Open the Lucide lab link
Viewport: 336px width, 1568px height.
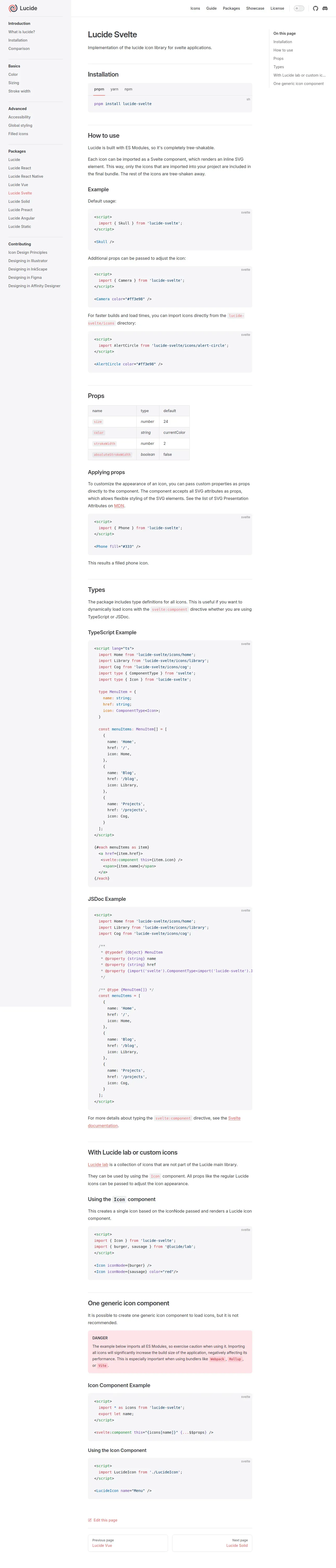pyautogui.click(x=98, y=1165)
